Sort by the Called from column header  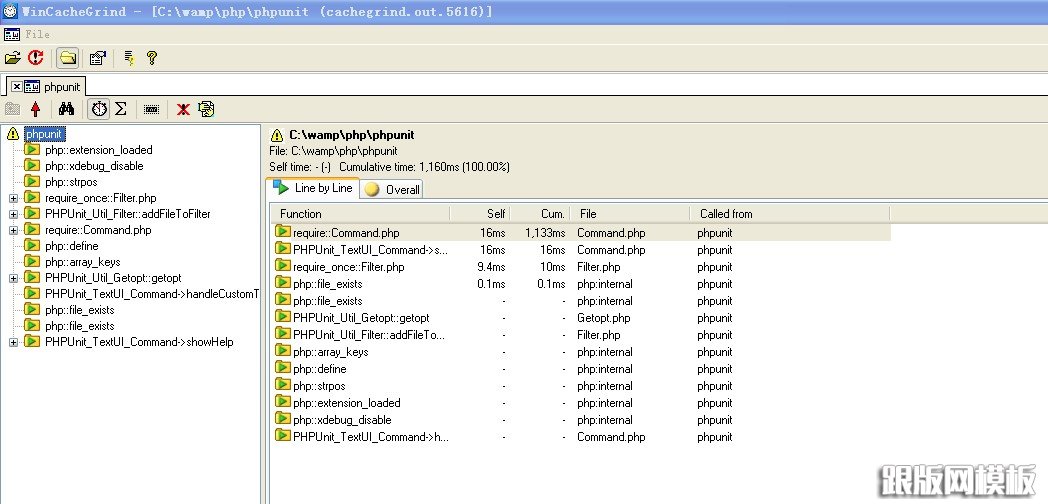pyautogui.click(x=789, y=214)
